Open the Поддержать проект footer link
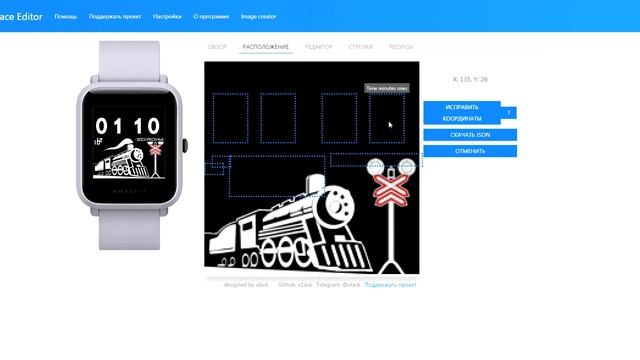 pos(390,285)
